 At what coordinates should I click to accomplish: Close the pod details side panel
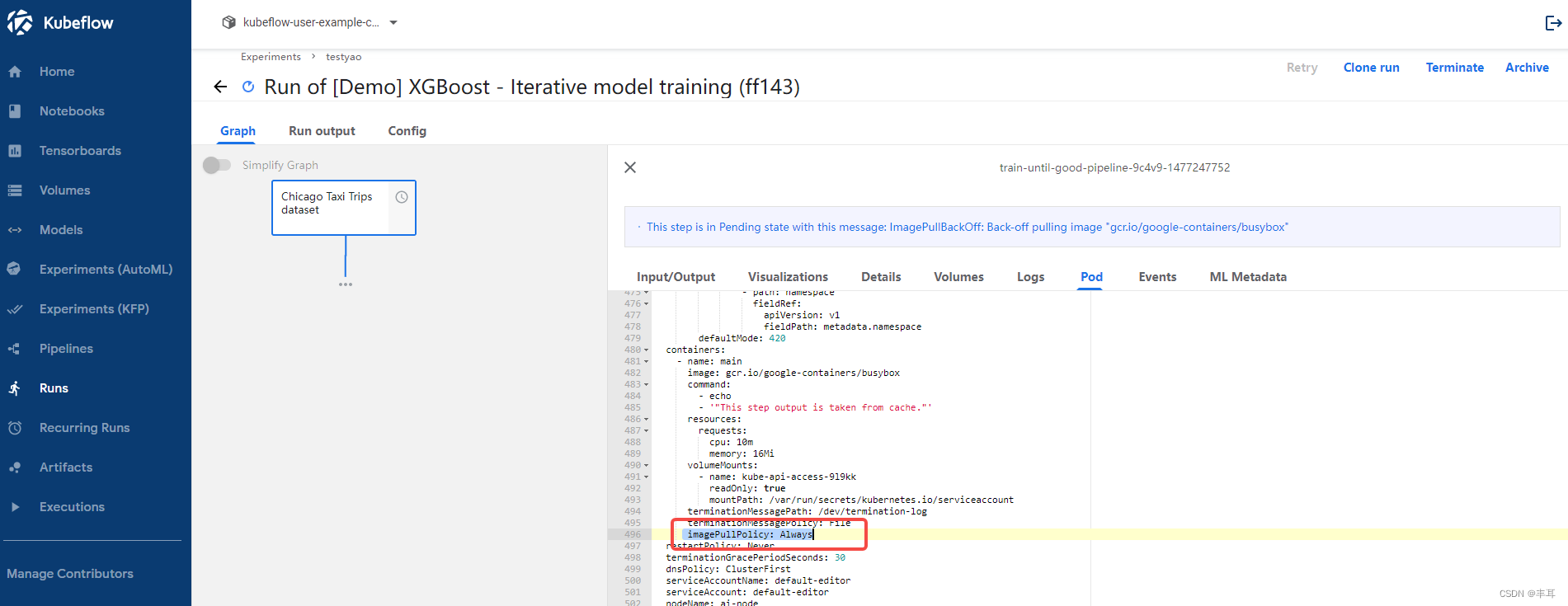click(630, 167)
